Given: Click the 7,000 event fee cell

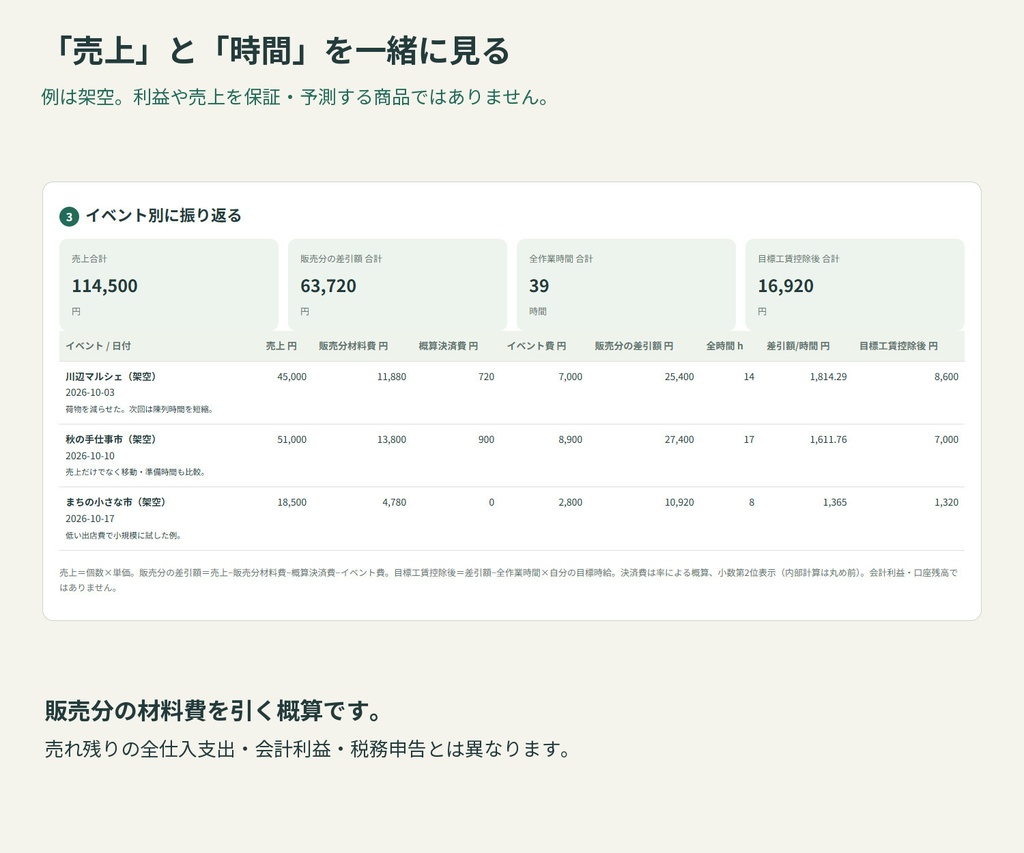Looking at the screenshot, I should pos(570,377).
